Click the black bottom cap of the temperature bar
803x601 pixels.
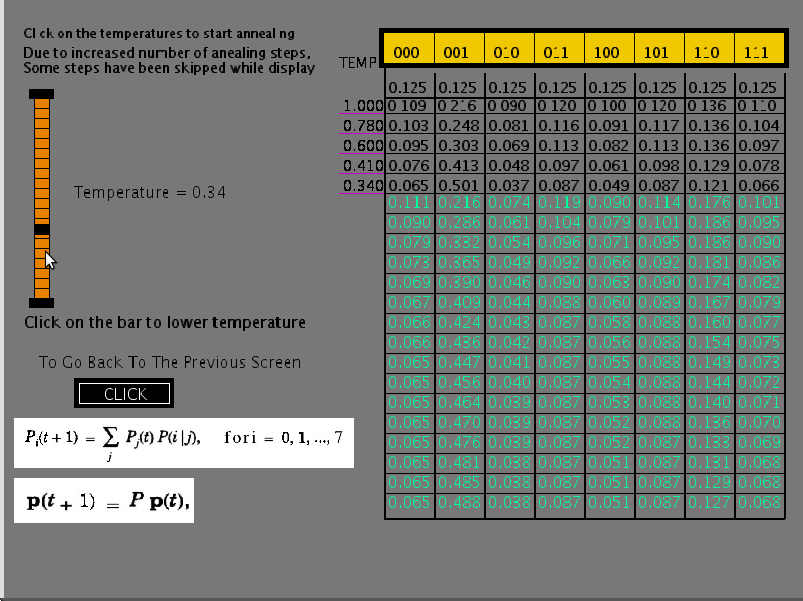tap(41, 303)
